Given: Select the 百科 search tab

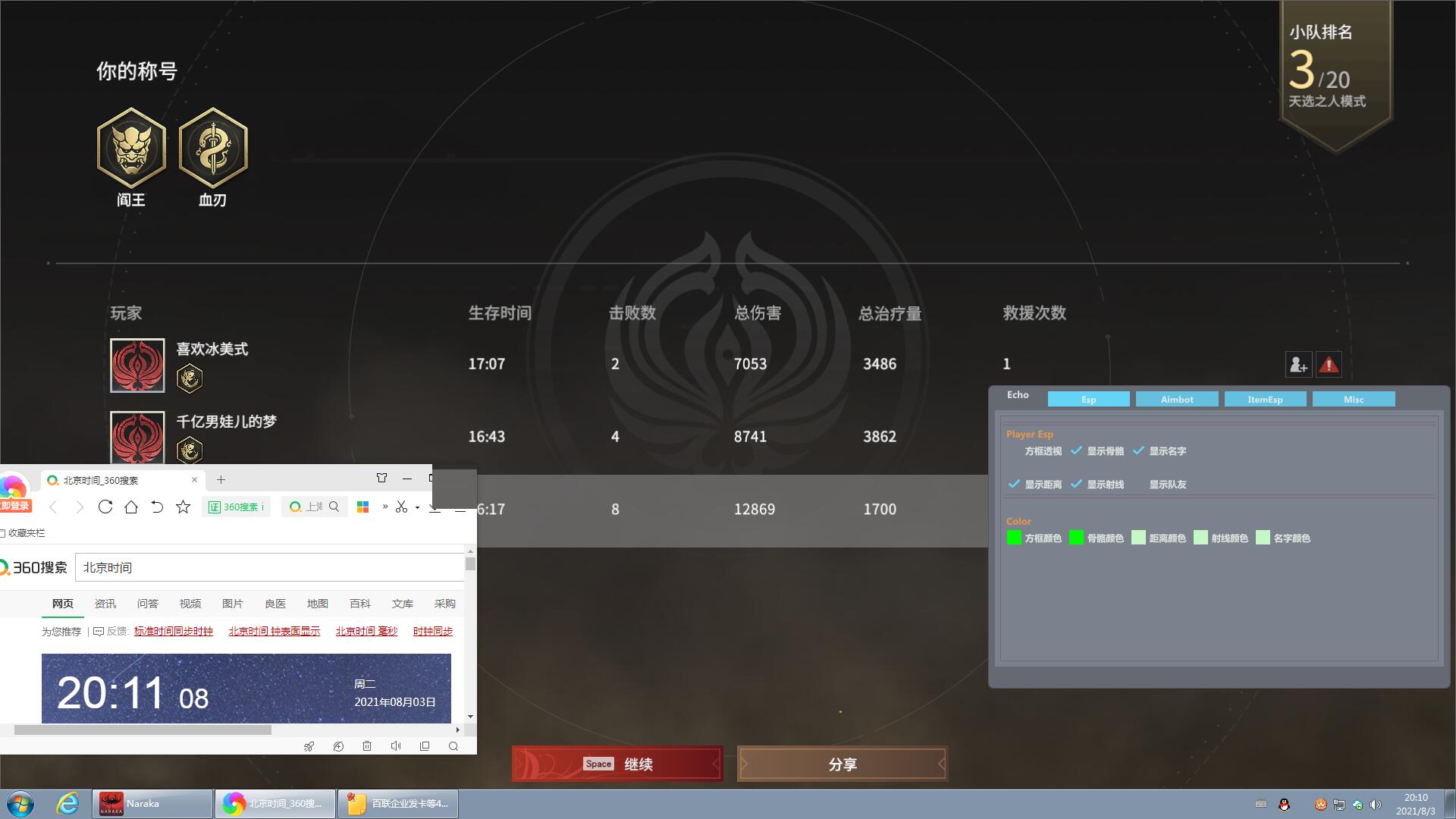Looking at the screenshot, I should 360,604.
